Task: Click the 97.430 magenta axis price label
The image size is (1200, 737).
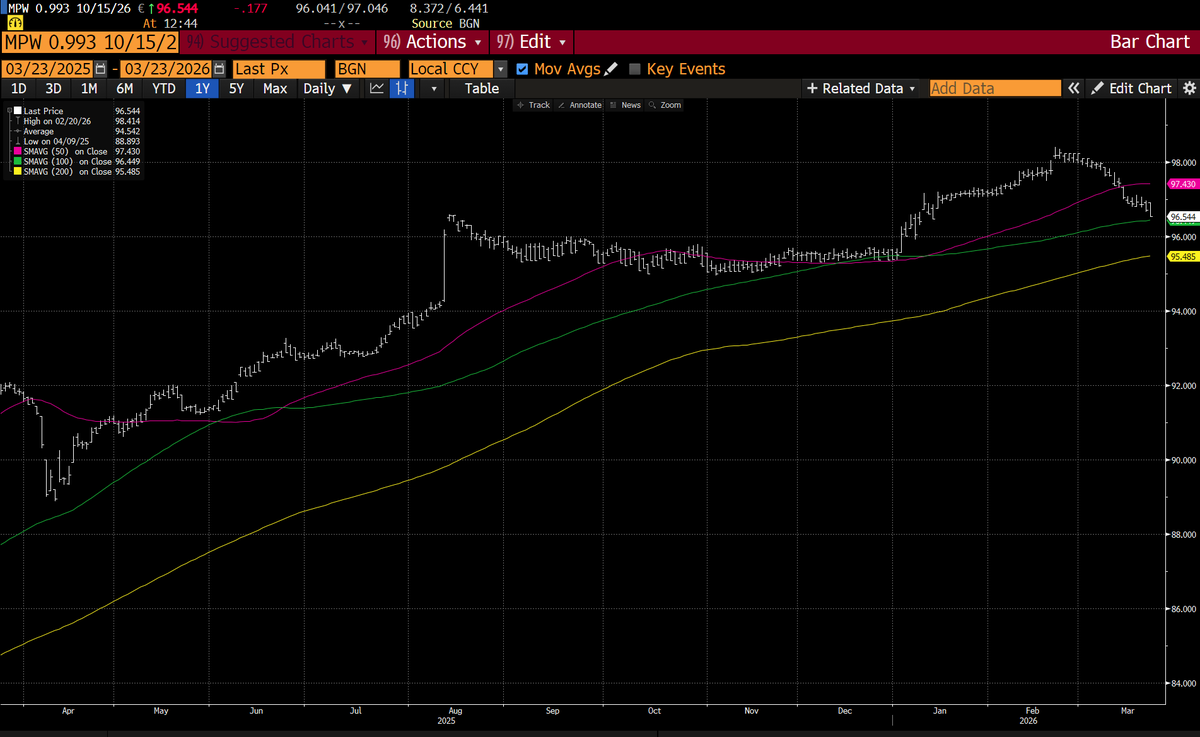Action: click(1182, 184)
